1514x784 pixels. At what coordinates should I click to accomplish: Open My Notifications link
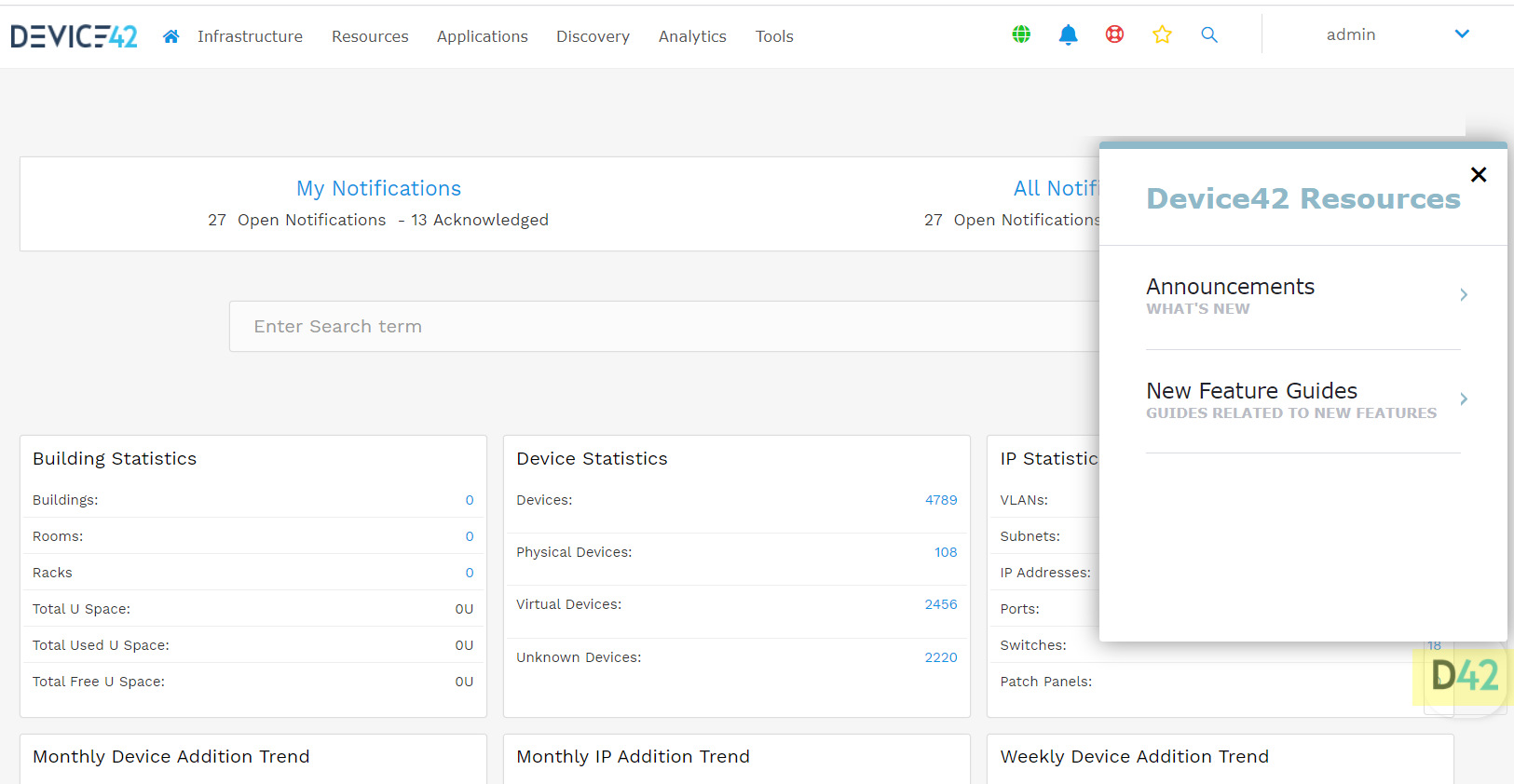click(x=378, y=188)
